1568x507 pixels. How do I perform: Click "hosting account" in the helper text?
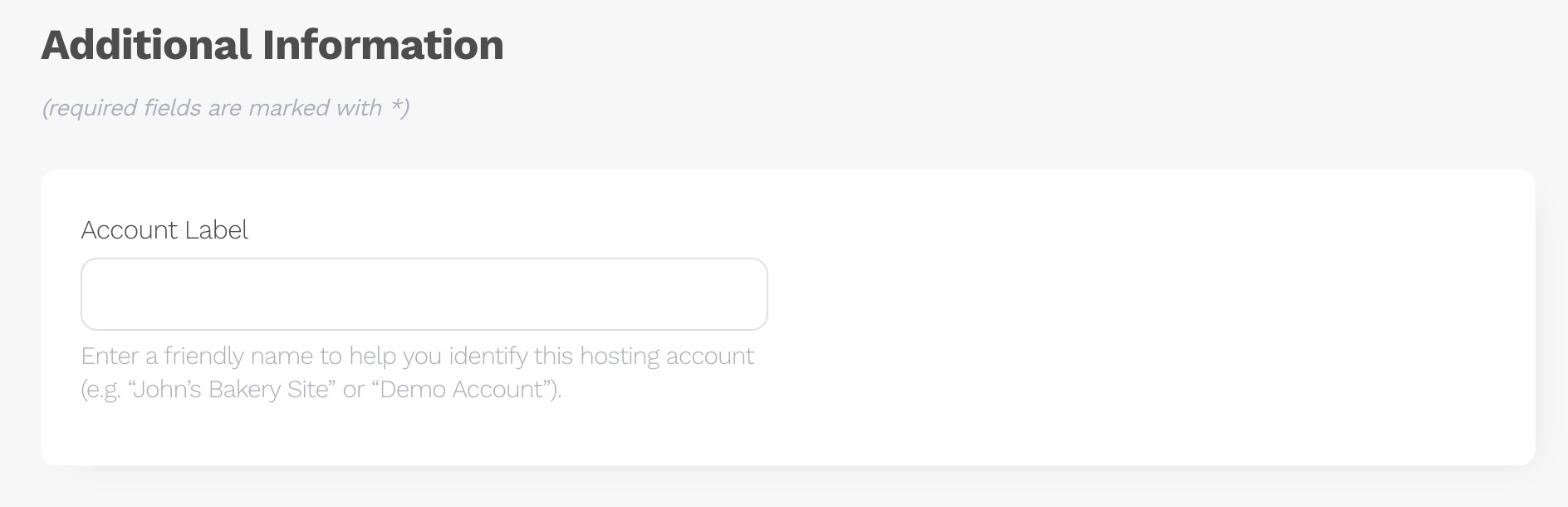tap(666, 357)
